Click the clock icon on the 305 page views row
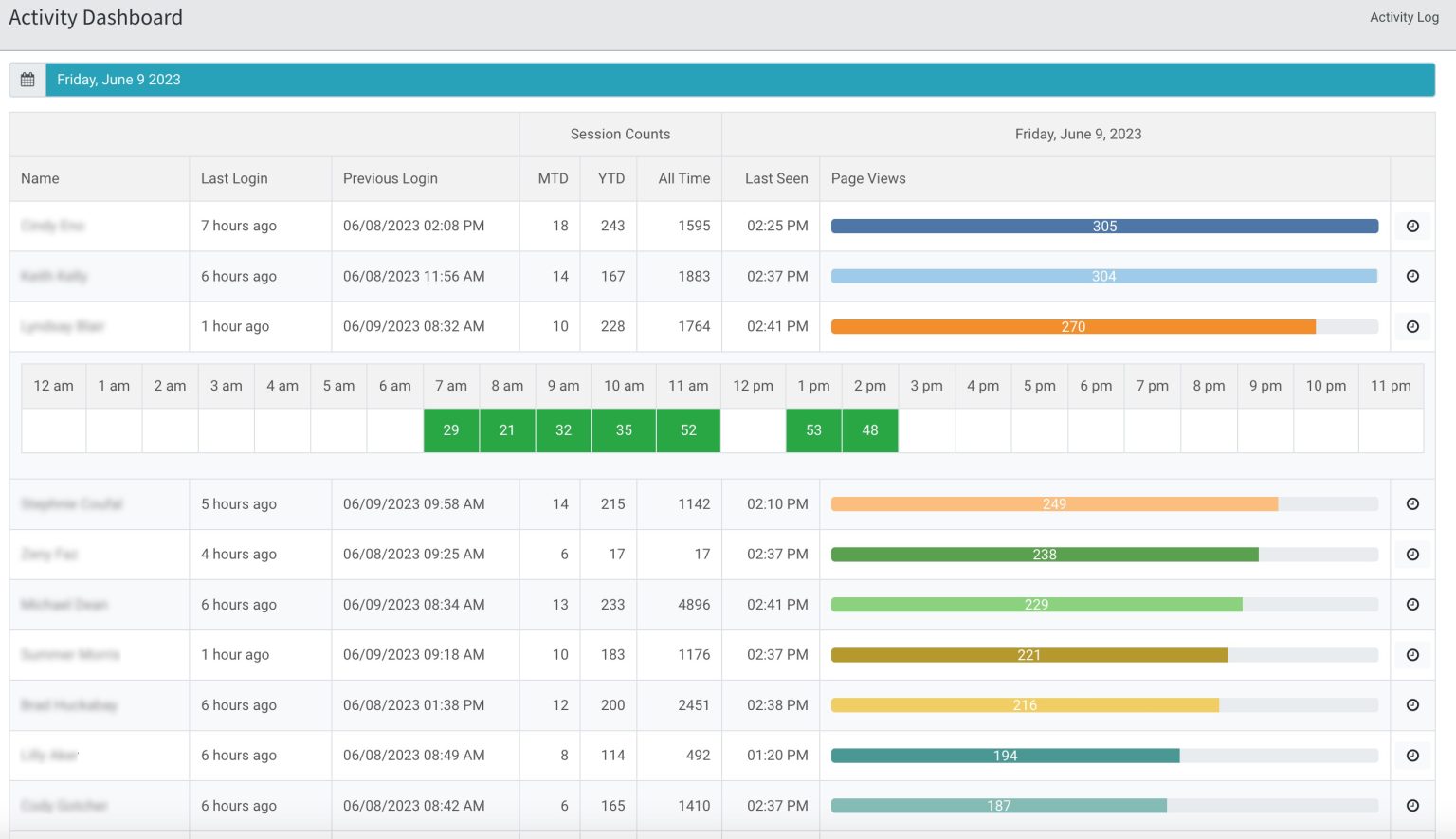The image size is (1456, 839). tap(1412, 226)
